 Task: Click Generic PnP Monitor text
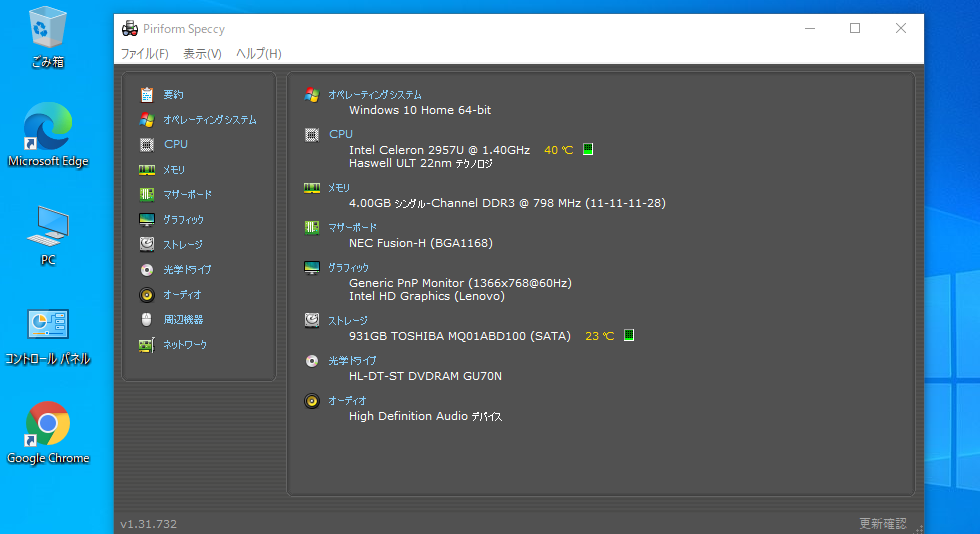pyautogui.click(x=460, y=283)
